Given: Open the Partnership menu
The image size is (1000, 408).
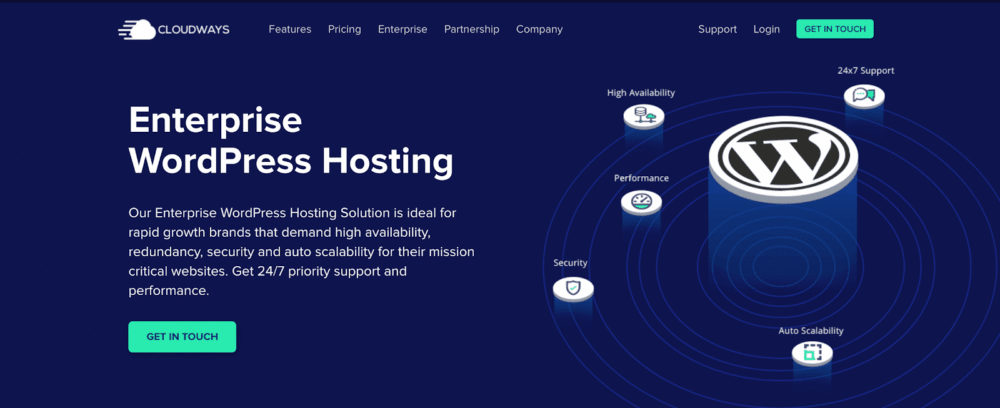Looking at the screenshot, I should point(471,30).
